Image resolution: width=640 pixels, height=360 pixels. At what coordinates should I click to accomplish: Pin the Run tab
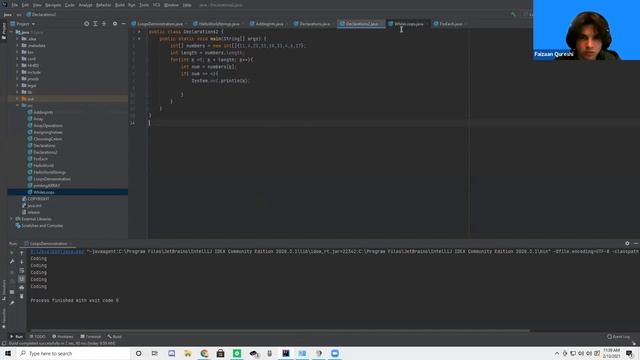tap(12, 303)
